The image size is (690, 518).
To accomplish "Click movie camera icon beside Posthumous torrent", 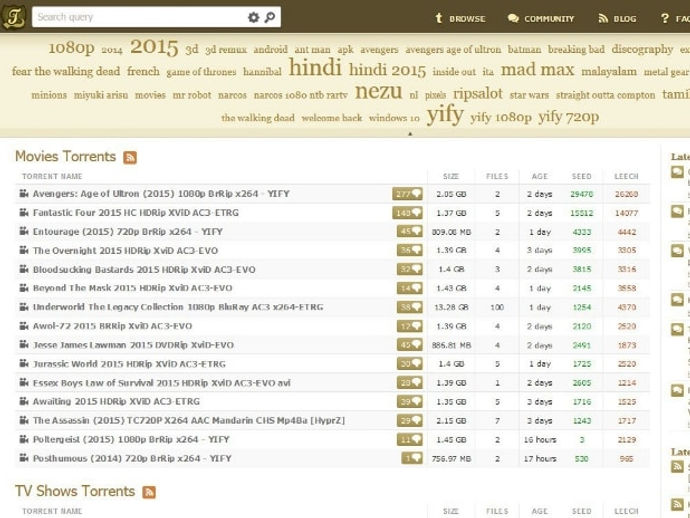I will [x=24, y=458].
